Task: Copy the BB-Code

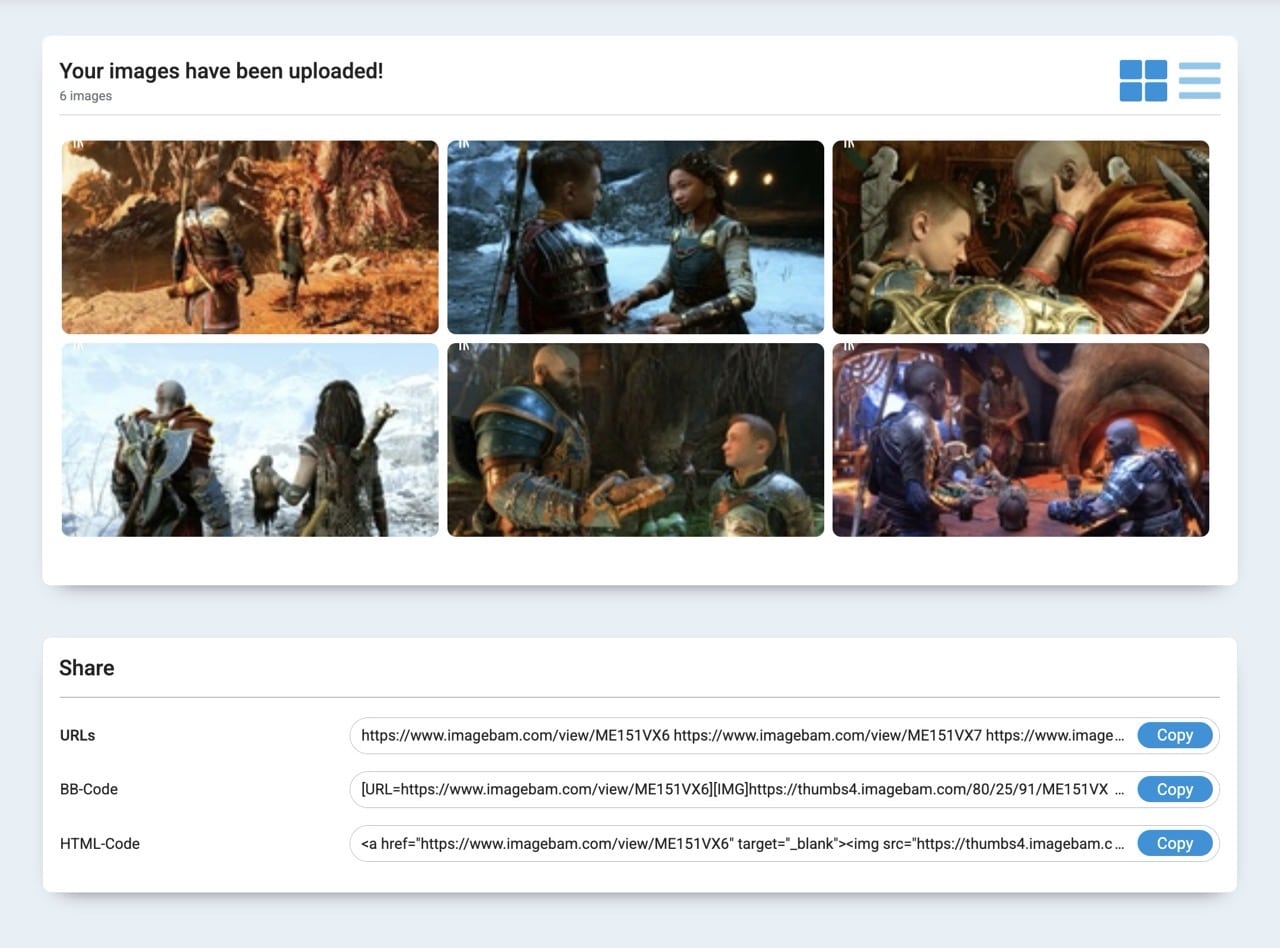Action: [x=1175, y=789]
